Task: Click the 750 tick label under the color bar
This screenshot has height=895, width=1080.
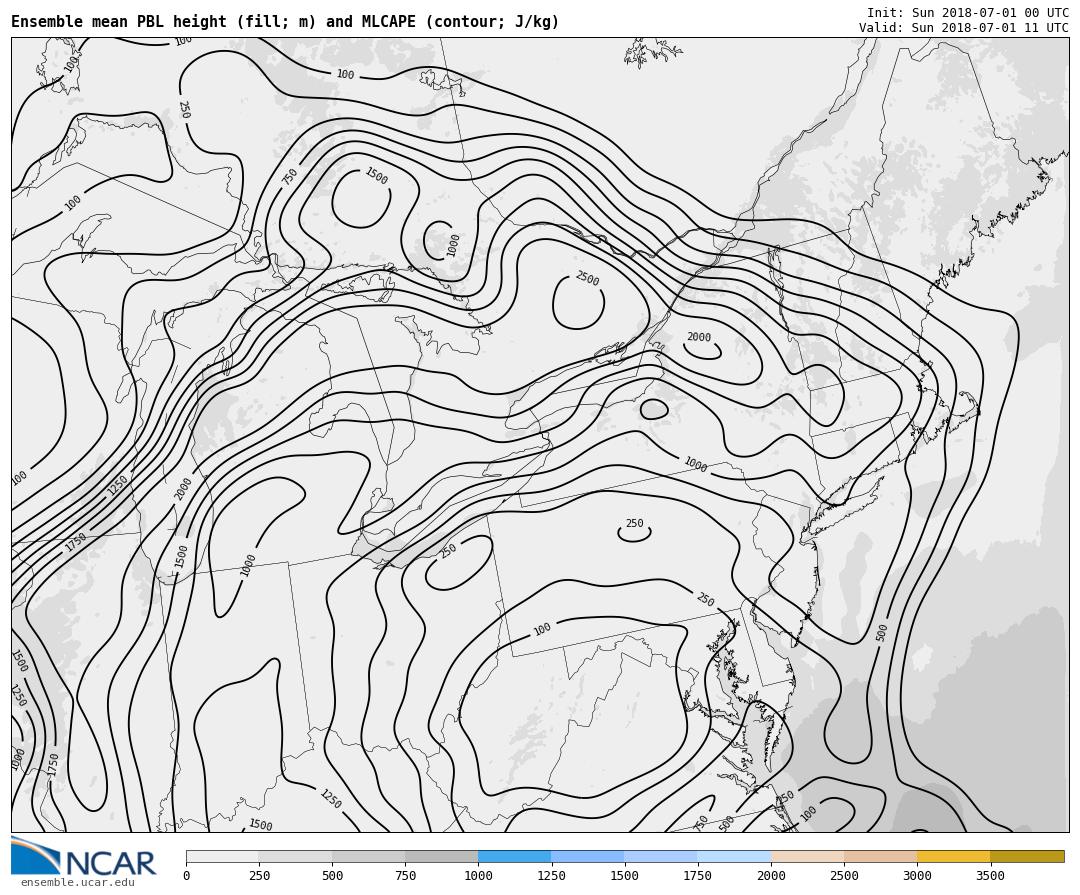Action: 405,876
